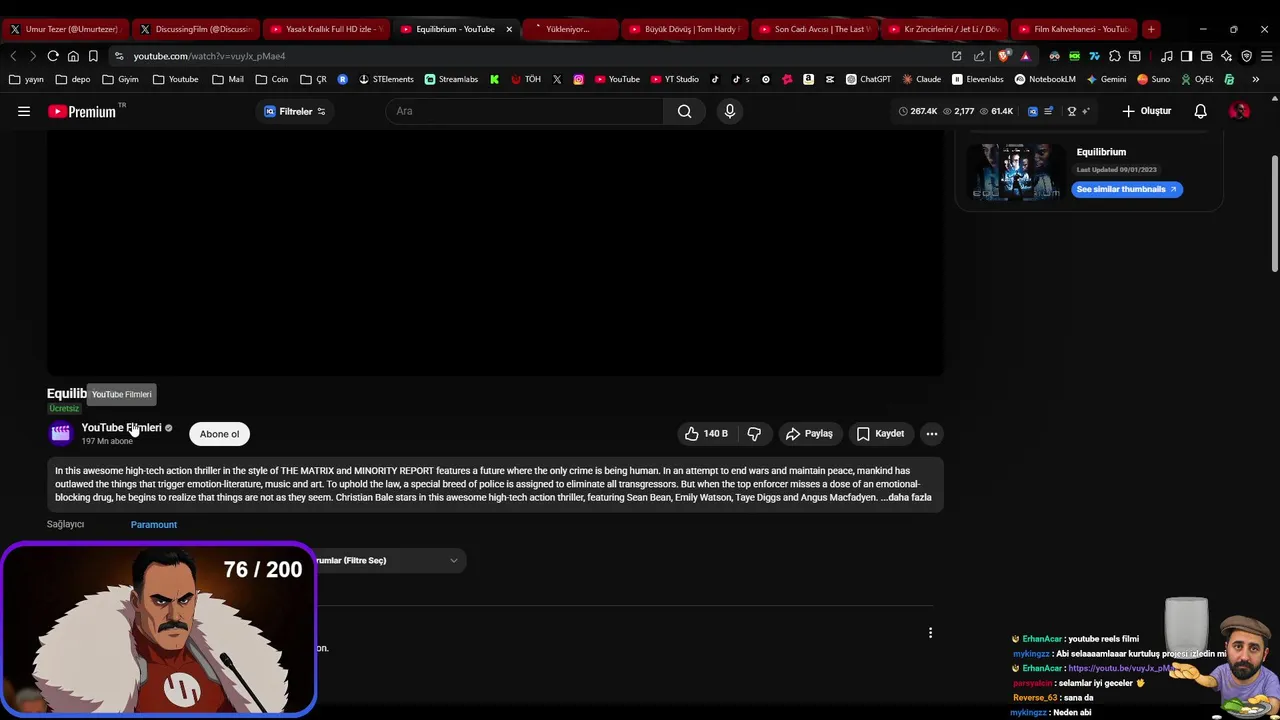1280x720 pixels.
Task: Open the Claude bookmark
Action: coord(920,79)
